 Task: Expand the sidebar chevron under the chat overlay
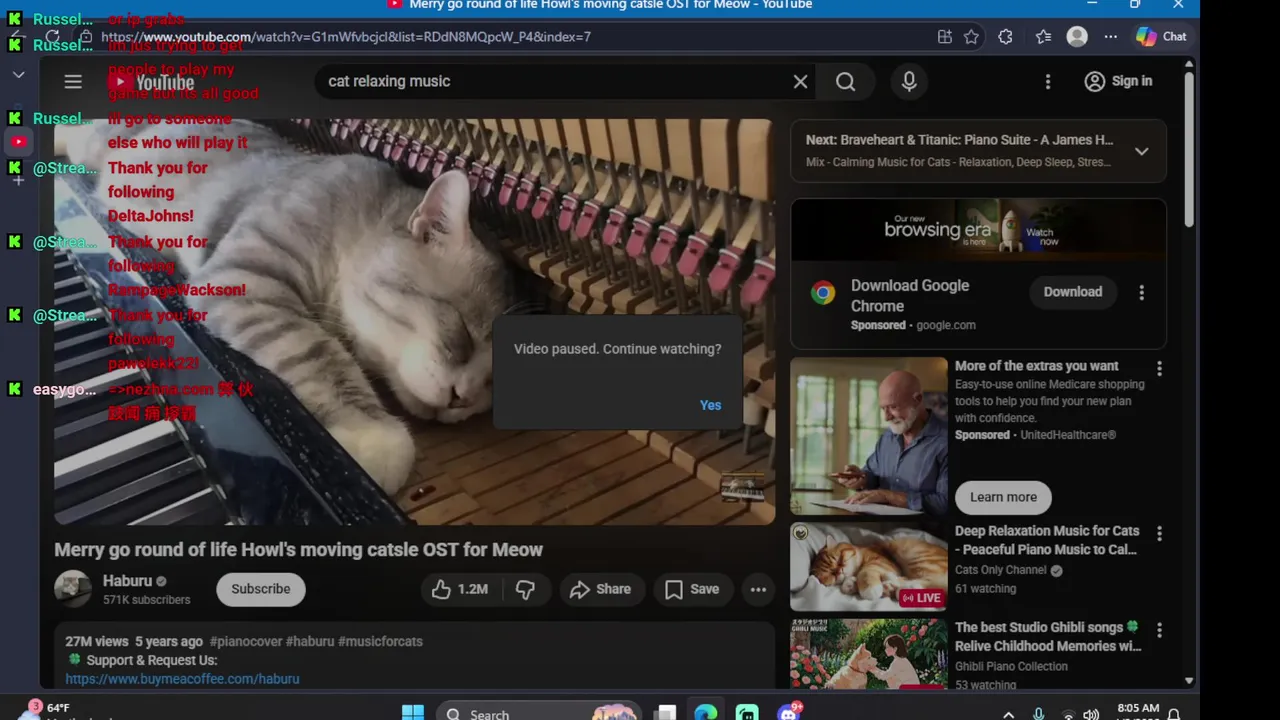18,75
